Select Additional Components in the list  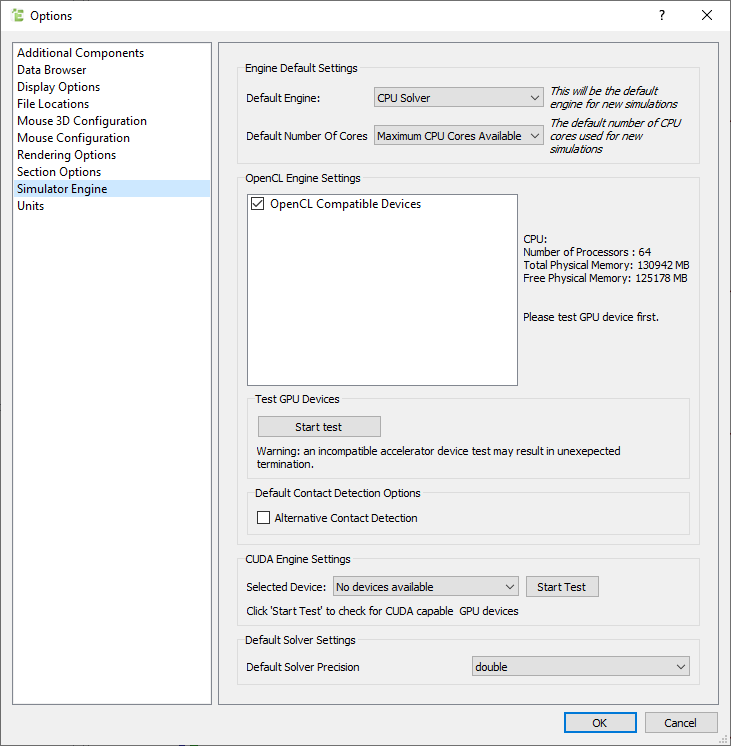coord(81,53)
